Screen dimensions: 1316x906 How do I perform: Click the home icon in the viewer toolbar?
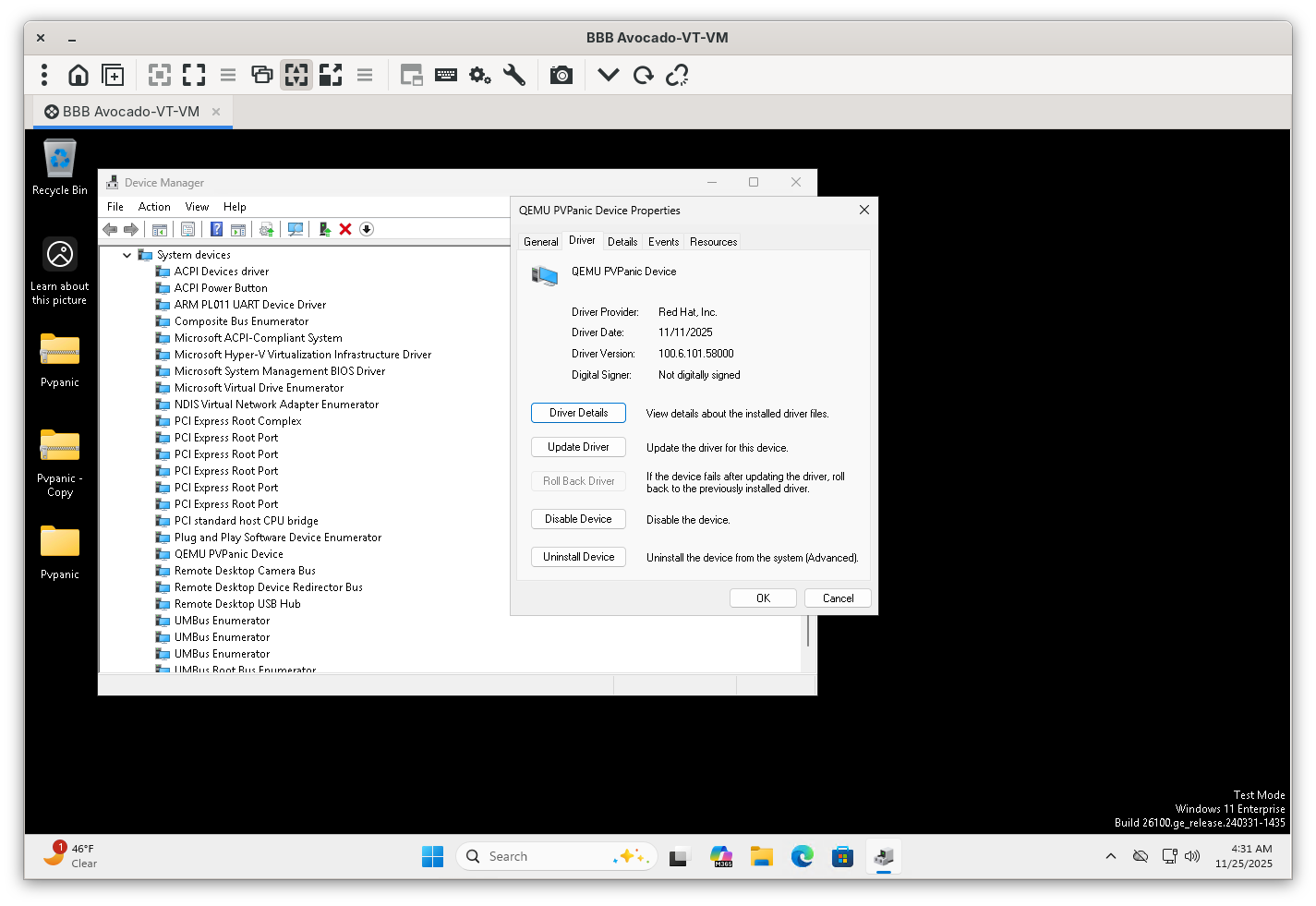pyautogui.click(x=78, y=75)
